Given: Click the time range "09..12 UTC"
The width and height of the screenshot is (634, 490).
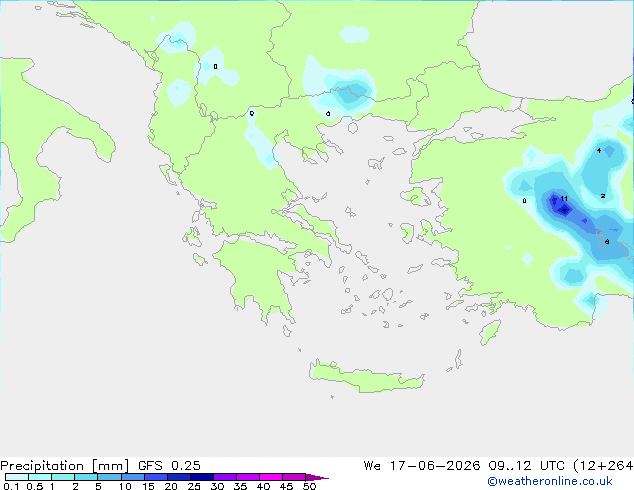Looking at the screenshot, I should 526,466.
